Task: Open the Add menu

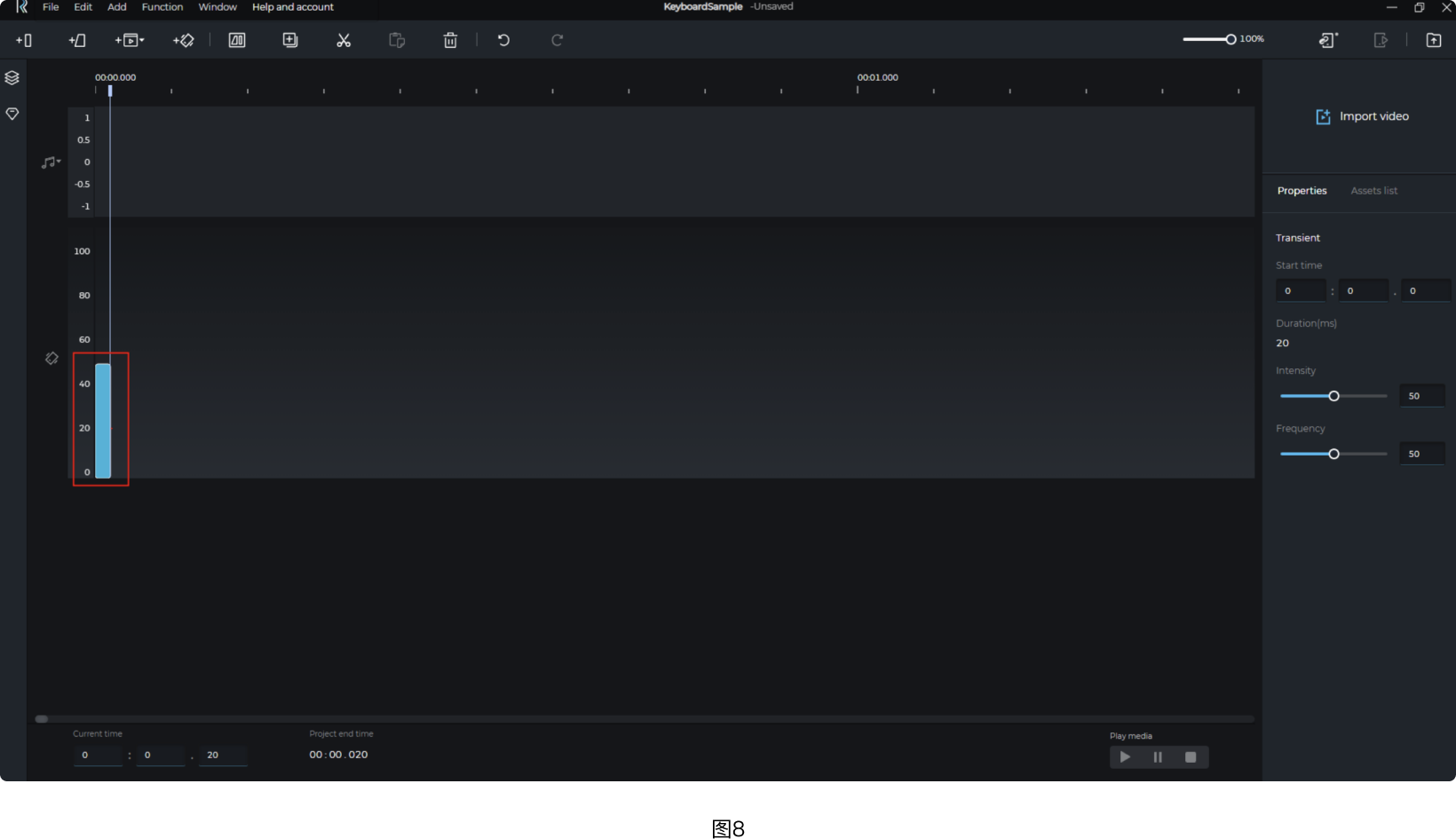Action: pyautogui.click(x=116, y=7)
